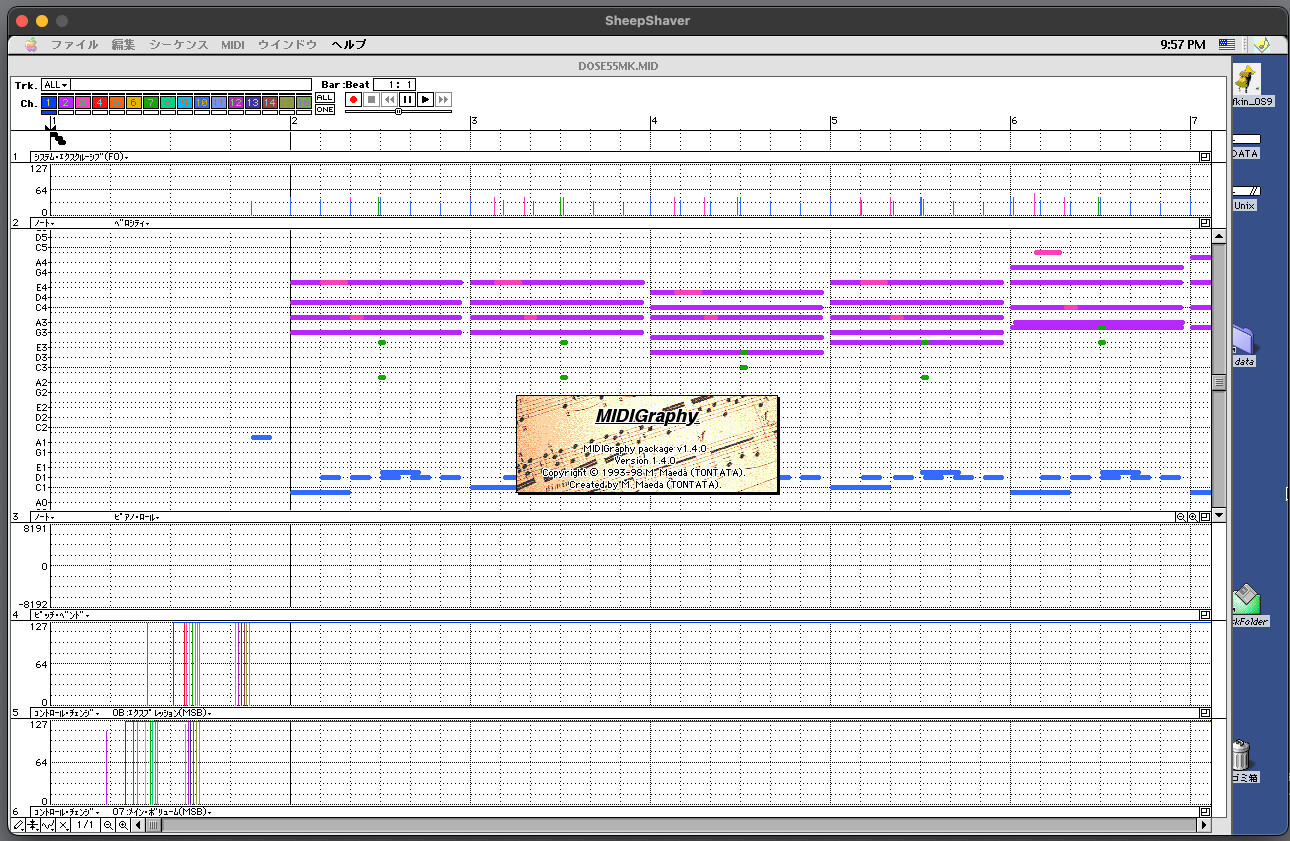
Task: Toggle MIDI channel 4 red button
Action: pyautogui.click(x=99, y=103)
